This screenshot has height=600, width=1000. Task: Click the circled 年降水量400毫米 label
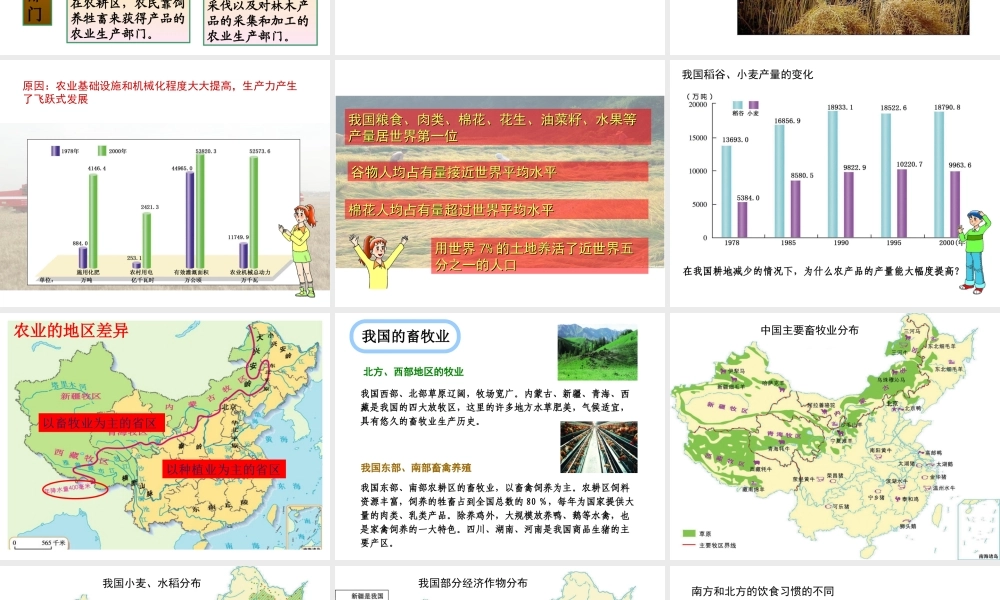(x=75, y=489)
